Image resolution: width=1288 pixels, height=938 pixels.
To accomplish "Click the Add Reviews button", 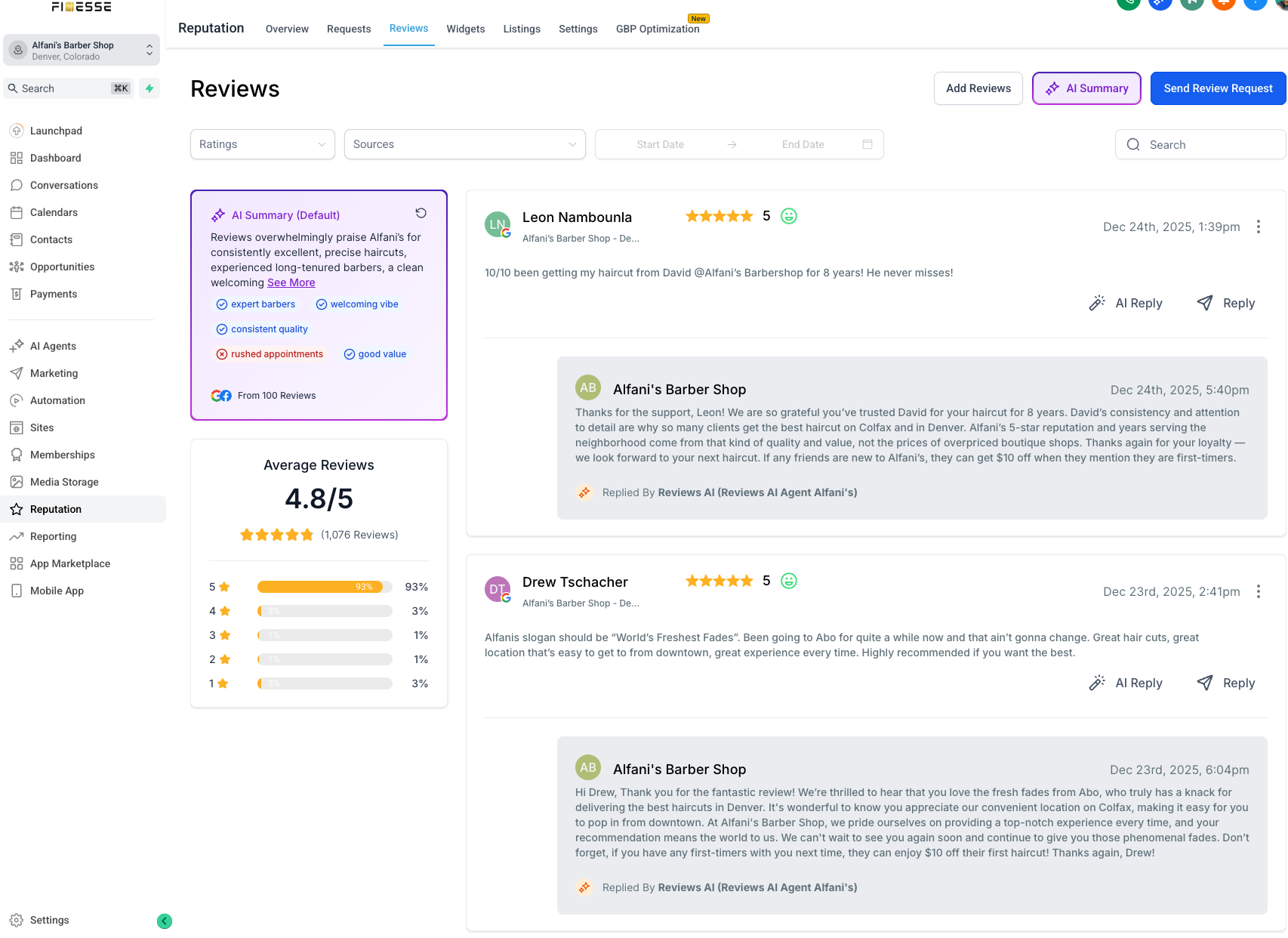I will (x=978, y=88).
